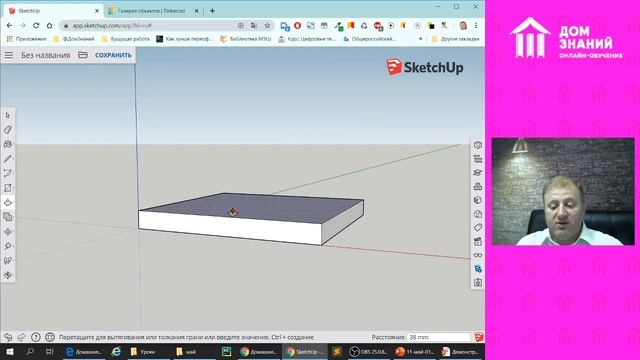This screenshot has width=640, height=360.
Task: Switch to the Tinkercad gallery tab
Action: tap(153, 11)
